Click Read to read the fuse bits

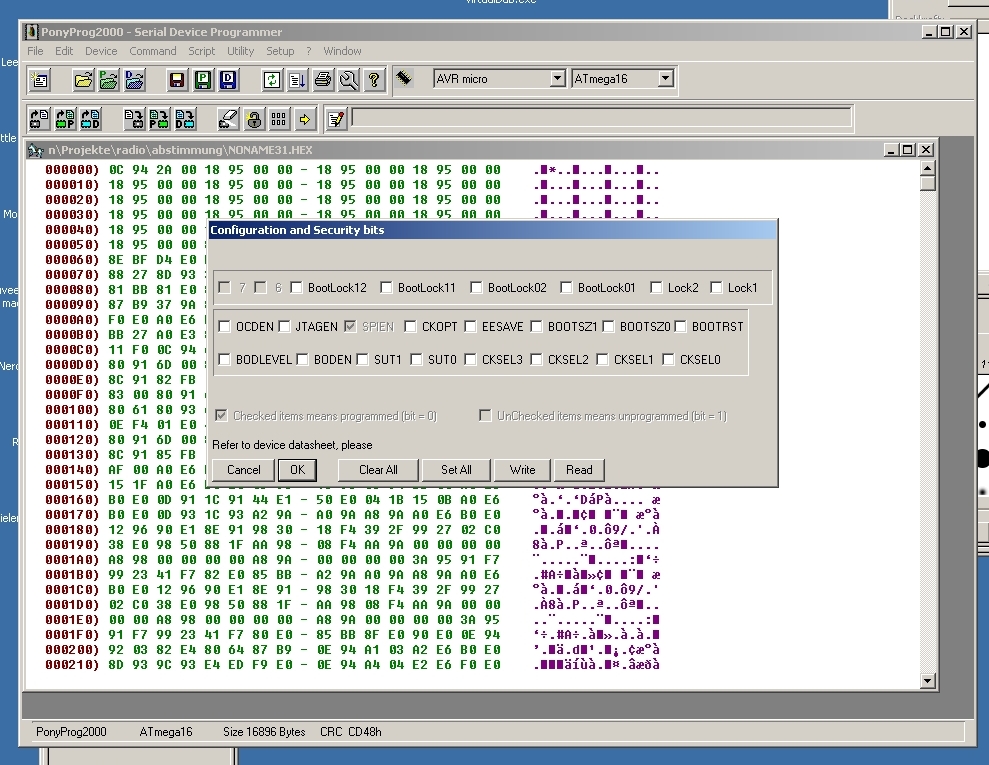pyautogui.click(x=579, y=470)
